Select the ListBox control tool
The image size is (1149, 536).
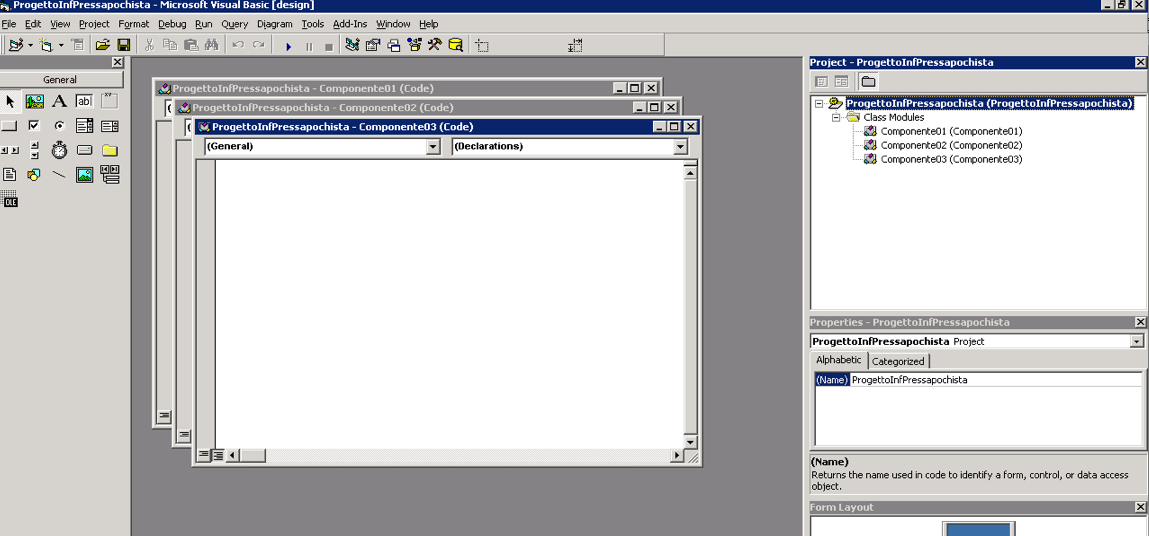click(109, 126)
